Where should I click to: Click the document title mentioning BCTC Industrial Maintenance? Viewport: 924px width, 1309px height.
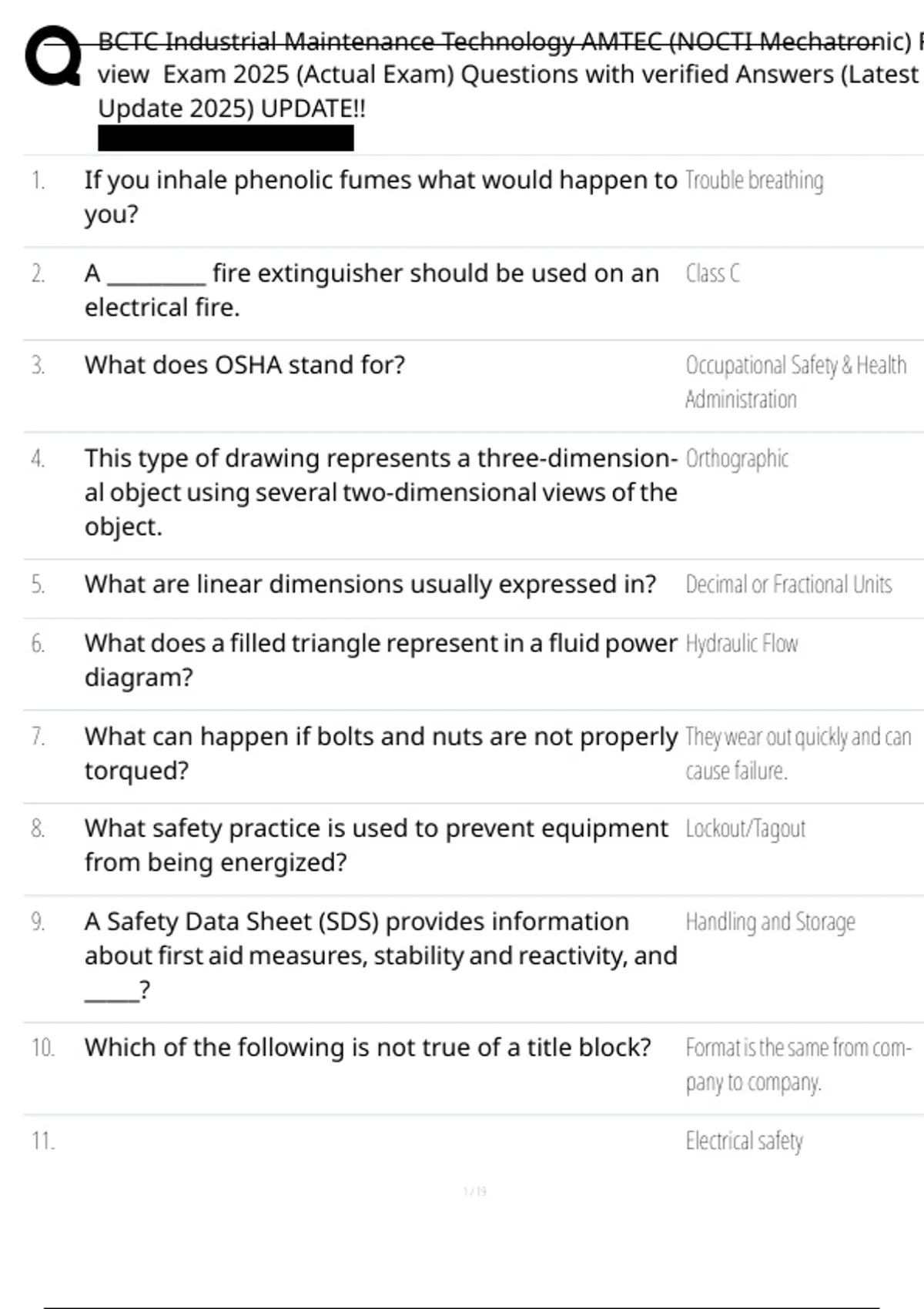point(510,75)
